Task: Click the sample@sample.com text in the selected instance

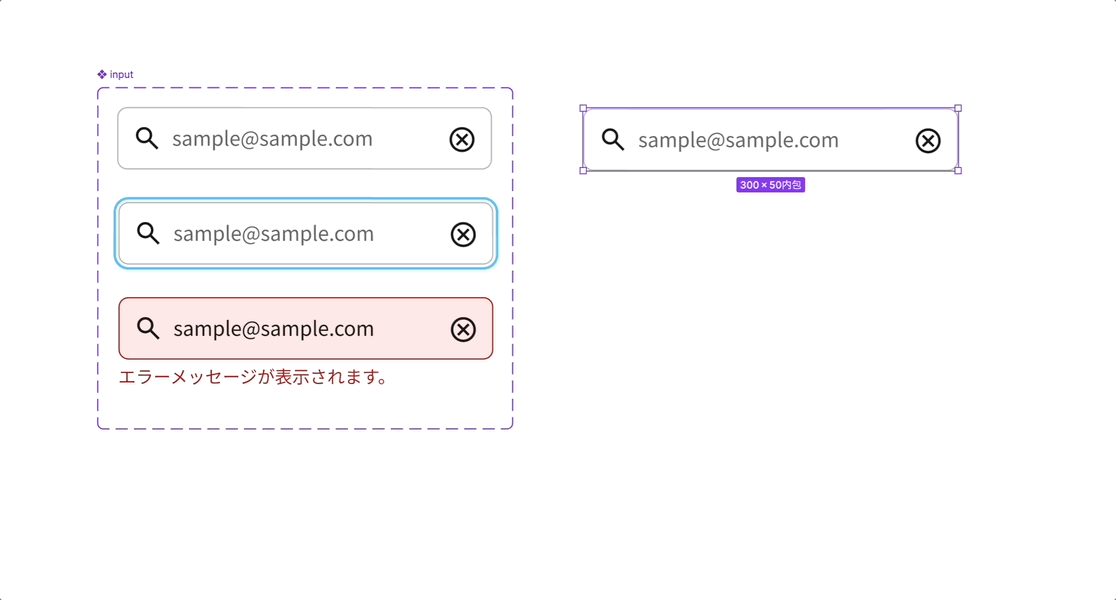Action: [738, 140]
